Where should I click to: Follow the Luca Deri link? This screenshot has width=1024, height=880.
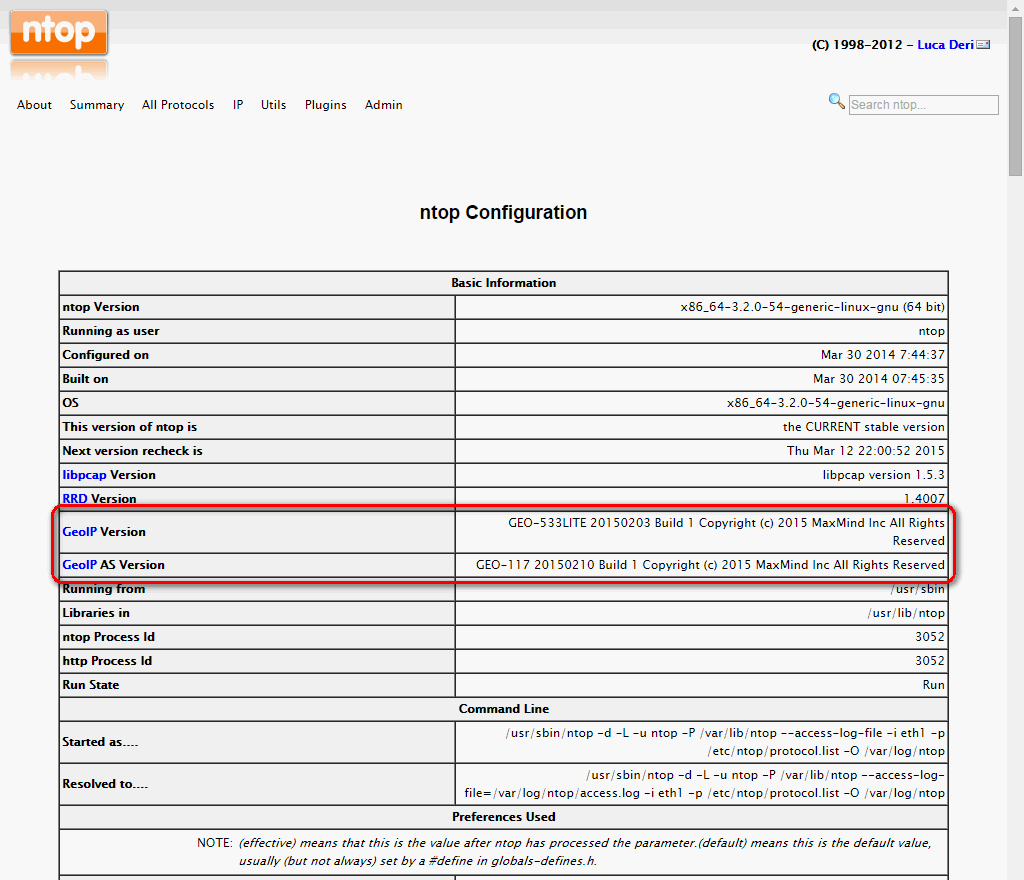click(x=945, y=44)
